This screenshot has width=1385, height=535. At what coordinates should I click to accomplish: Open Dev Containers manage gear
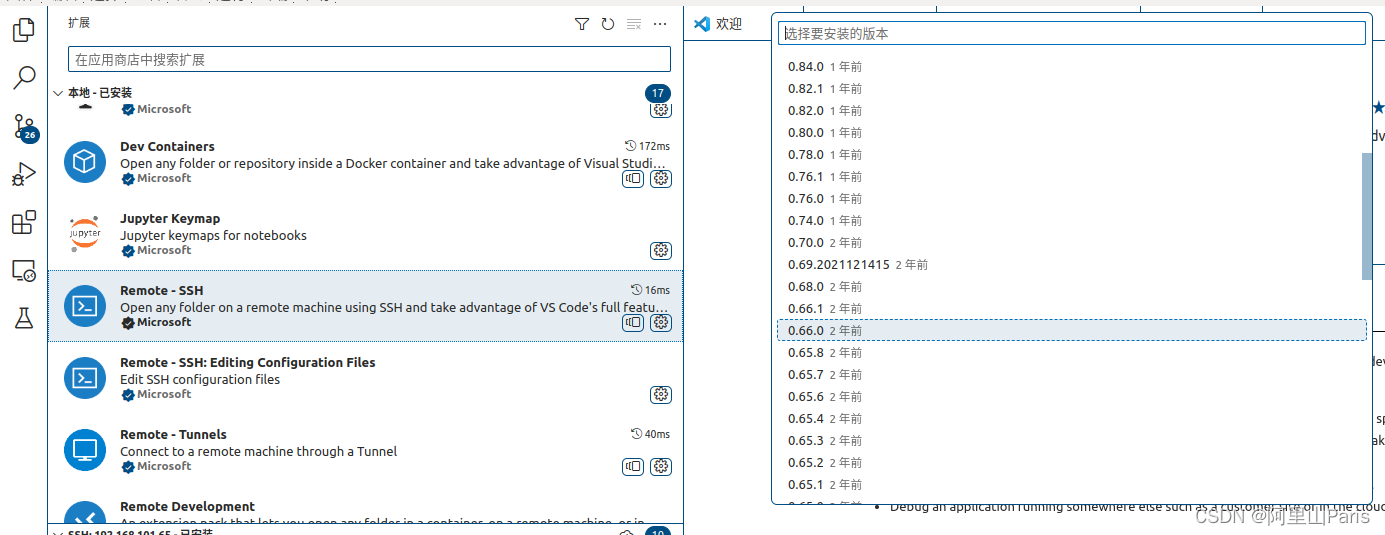click(661, 179)
